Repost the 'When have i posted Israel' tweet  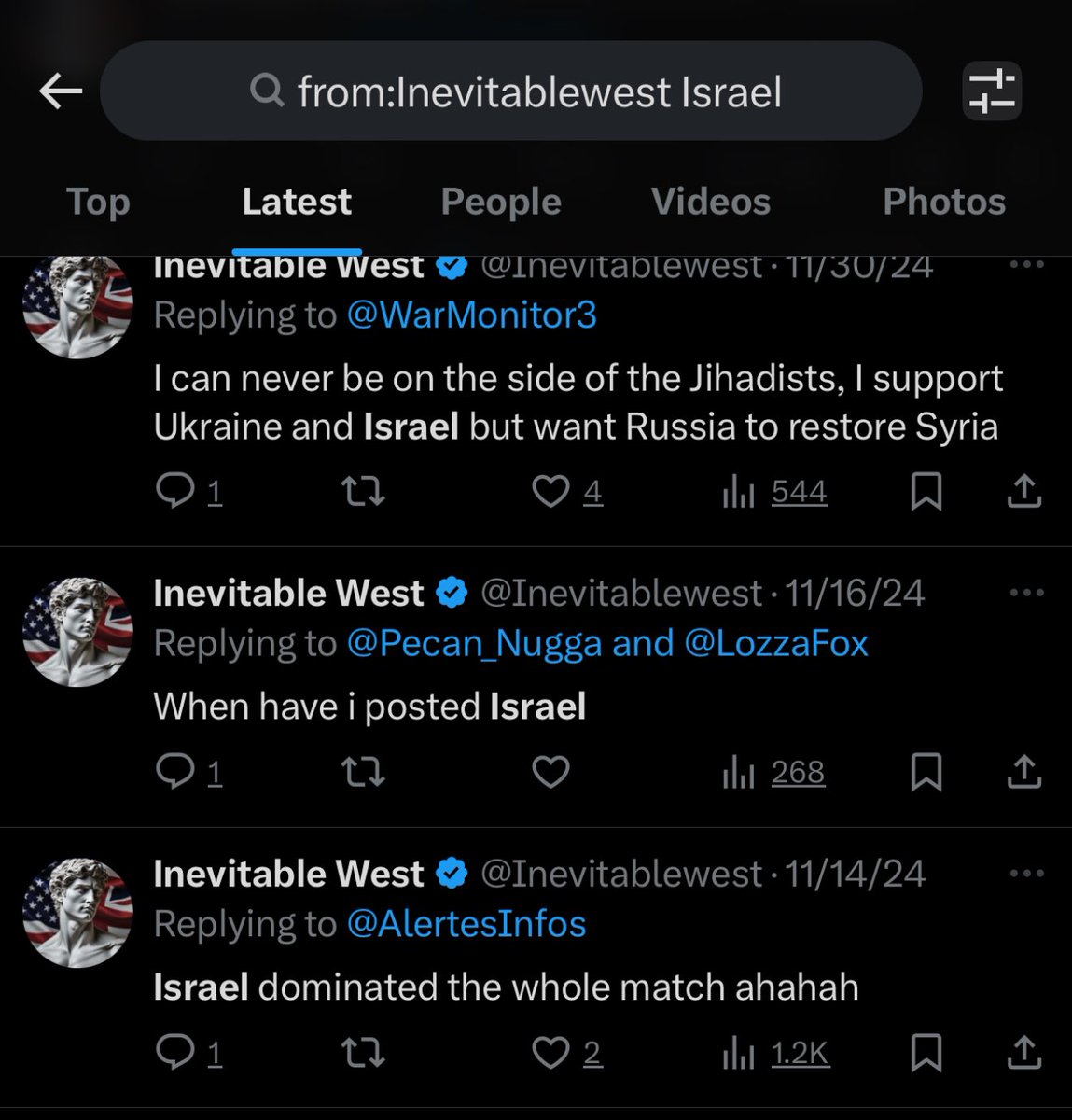click(x=363, y=772)
